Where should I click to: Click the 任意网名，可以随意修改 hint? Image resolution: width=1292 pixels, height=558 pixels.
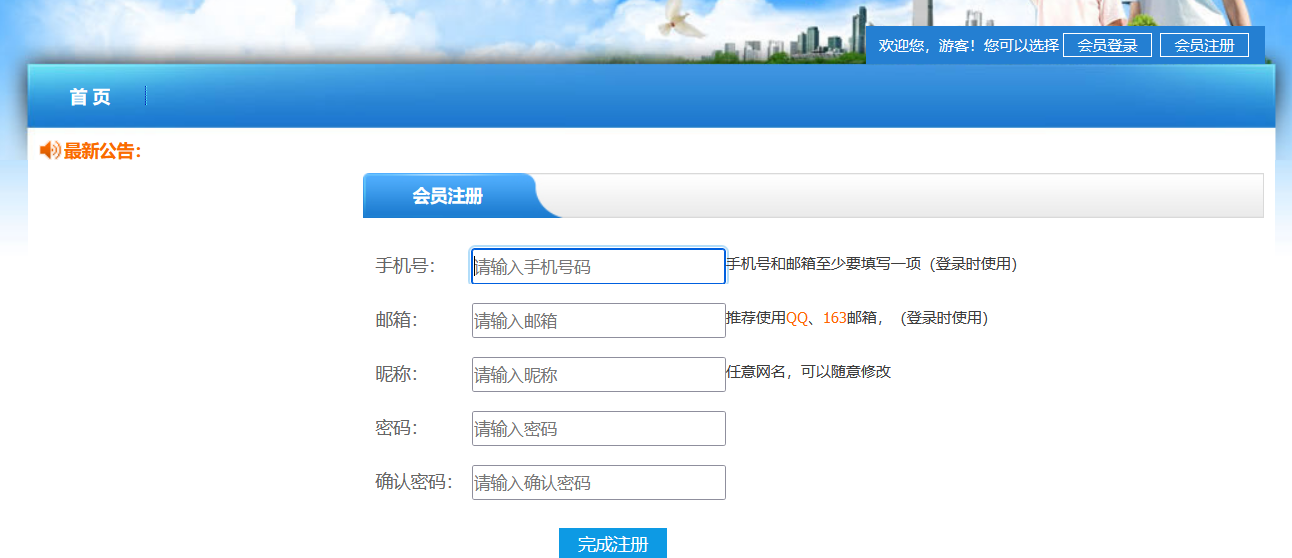tap(808, 372)
